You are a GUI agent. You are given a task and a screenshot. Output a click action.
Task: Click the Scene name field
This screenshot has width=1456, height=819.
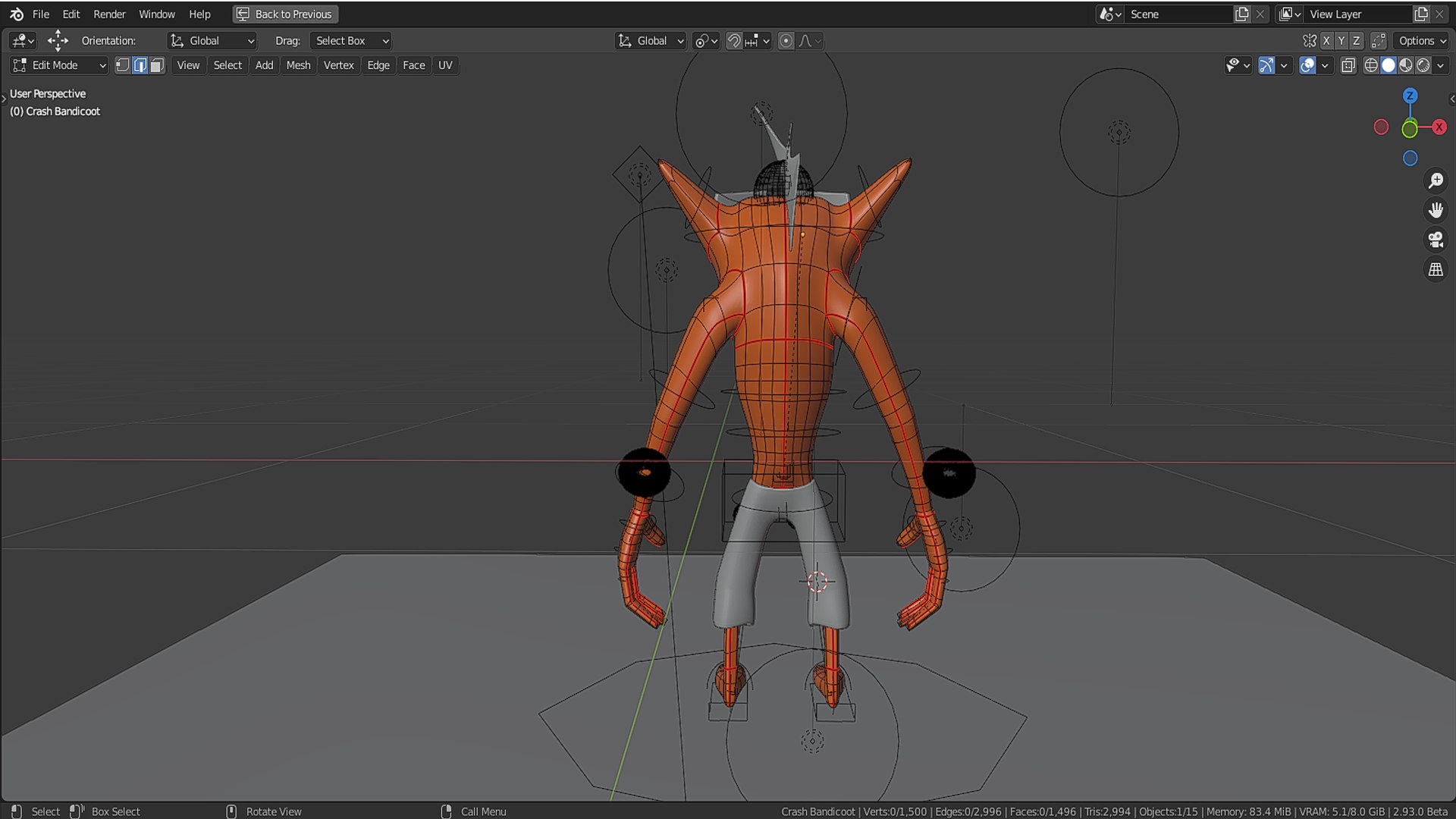click(1179, 14)
